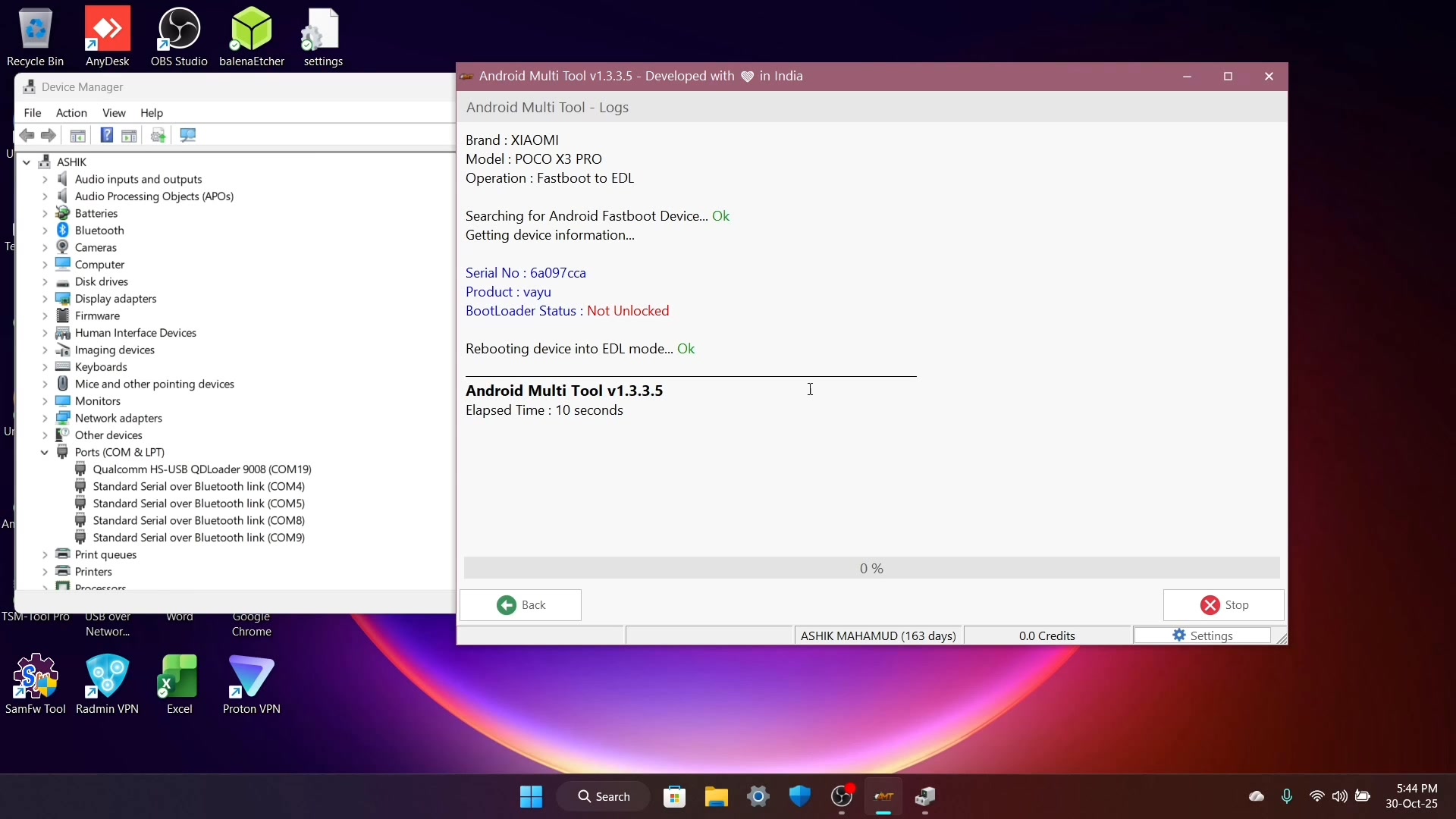This screenshot has height=819, width=1456.
Task: Open Windows Security shield on taskbar
Action: click(x=800, y=797)
